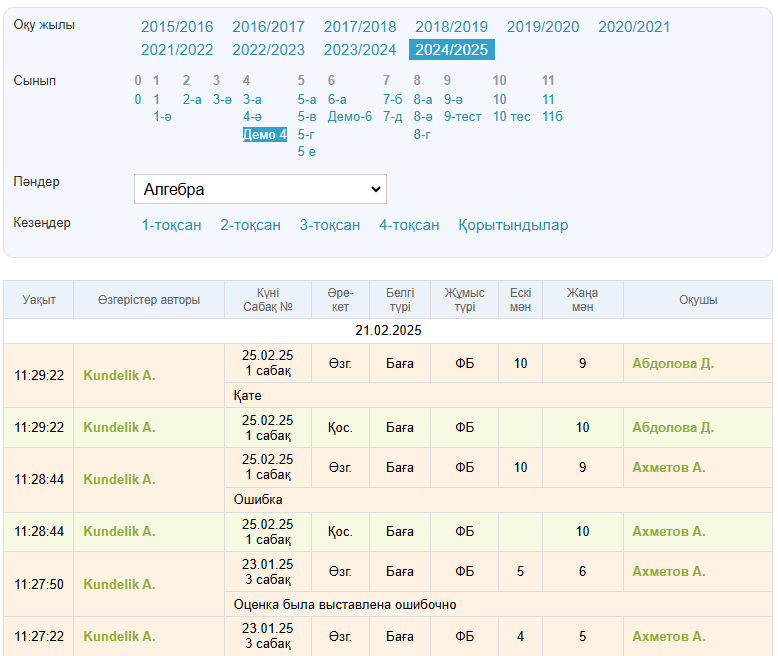Viewport: 778px width, 656px height.
Task: Switch to the 3-тоқсан period
Action: pos(330,225)
